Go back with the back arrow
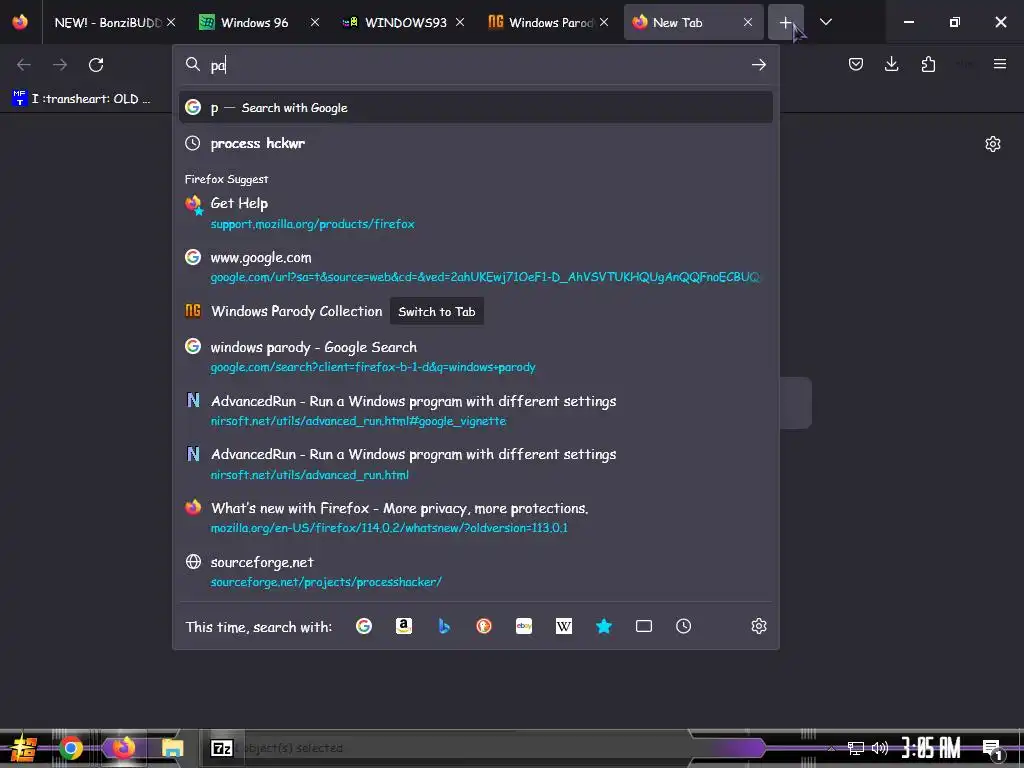 click(24, 65)
